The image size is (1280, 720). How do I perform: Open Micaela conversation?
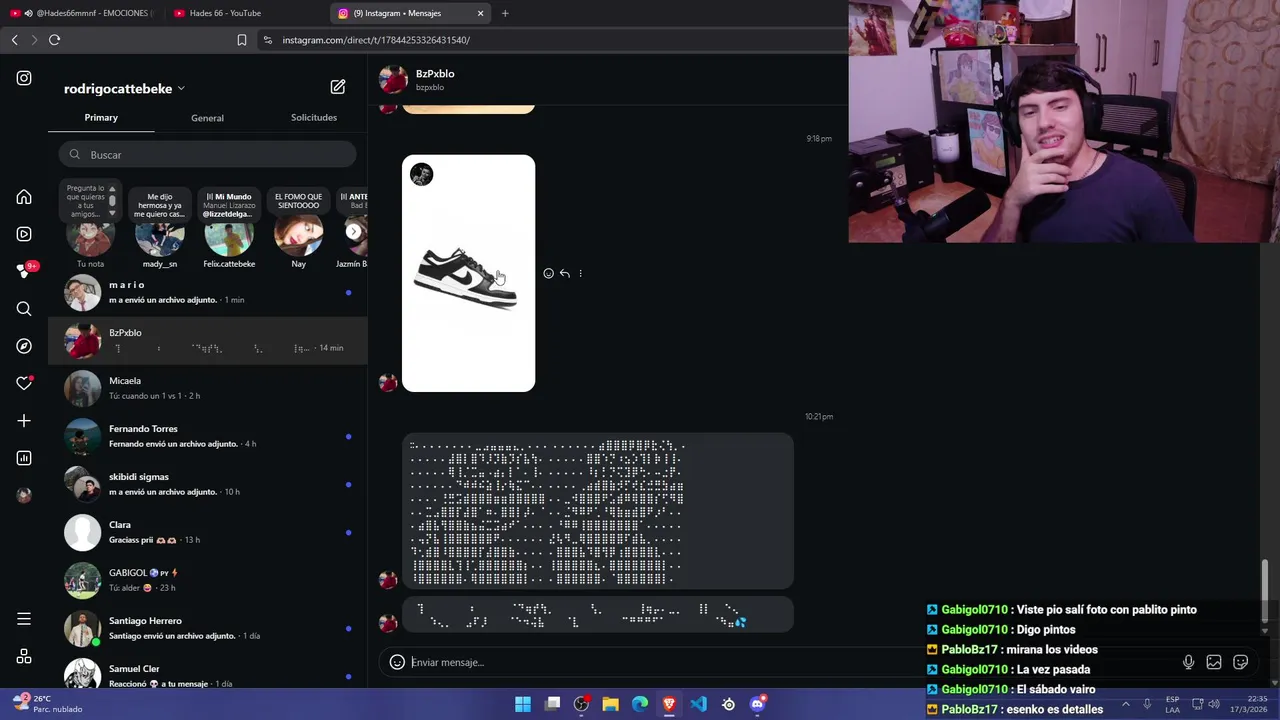coord(207,389)
